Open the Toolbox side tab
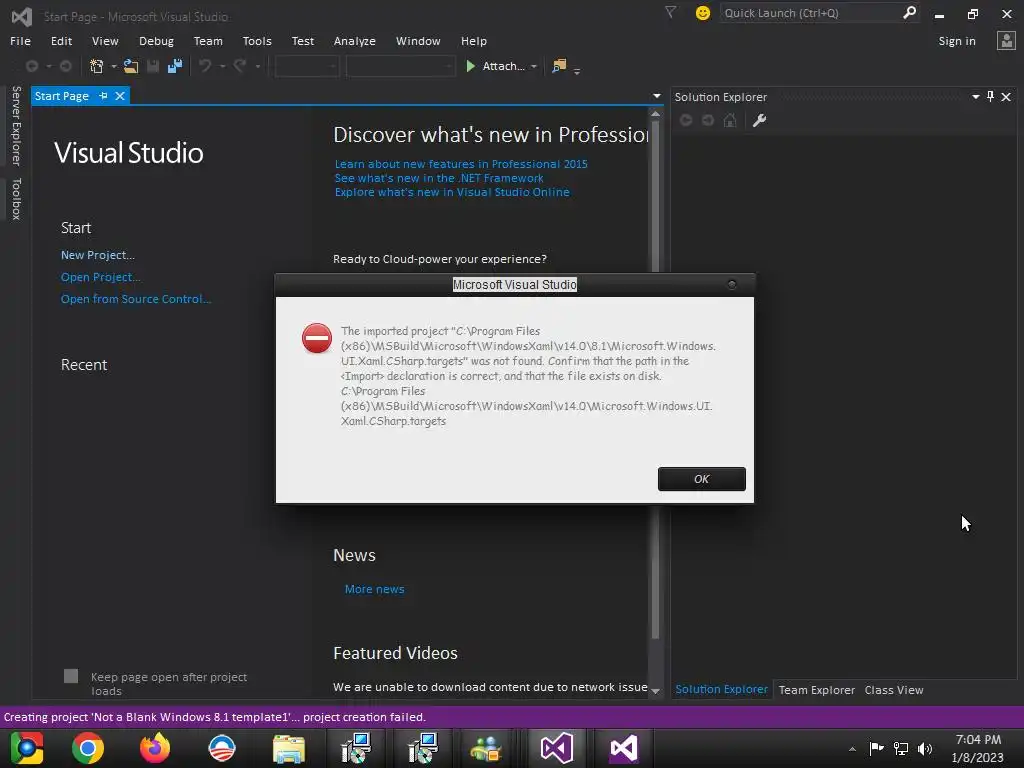Screen dimensions: 1024x768 pos(16,199)
